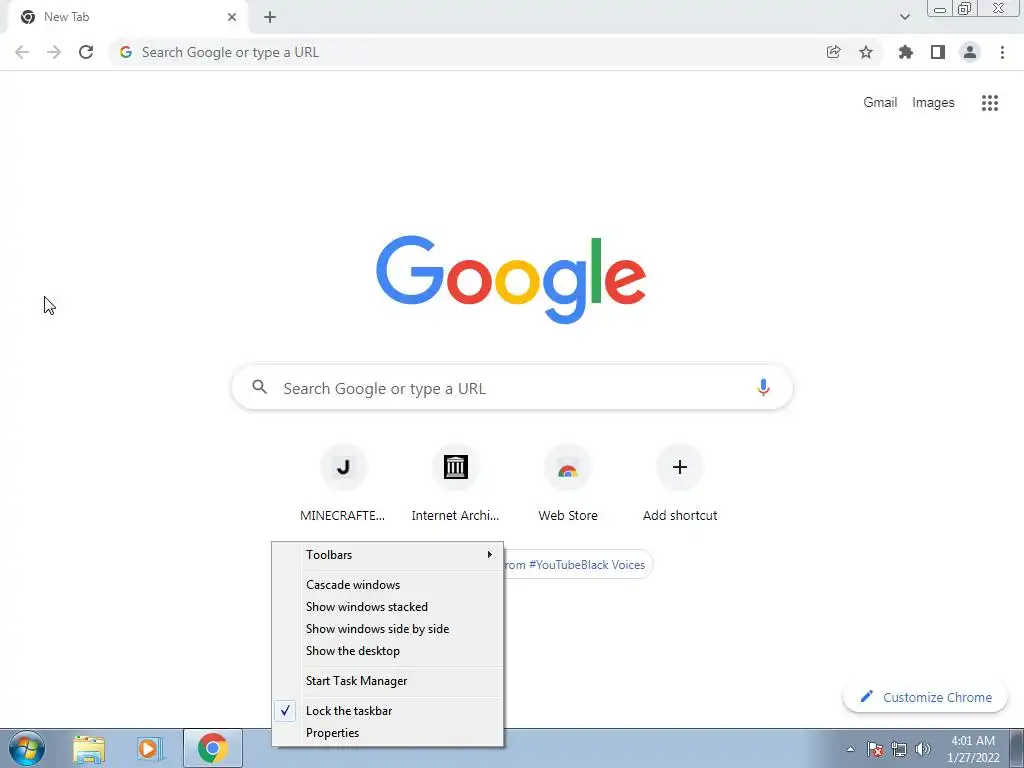
Task: Open the Internet Archive shortcut tile
Action: pyautogui.click(x=455, y=483)
